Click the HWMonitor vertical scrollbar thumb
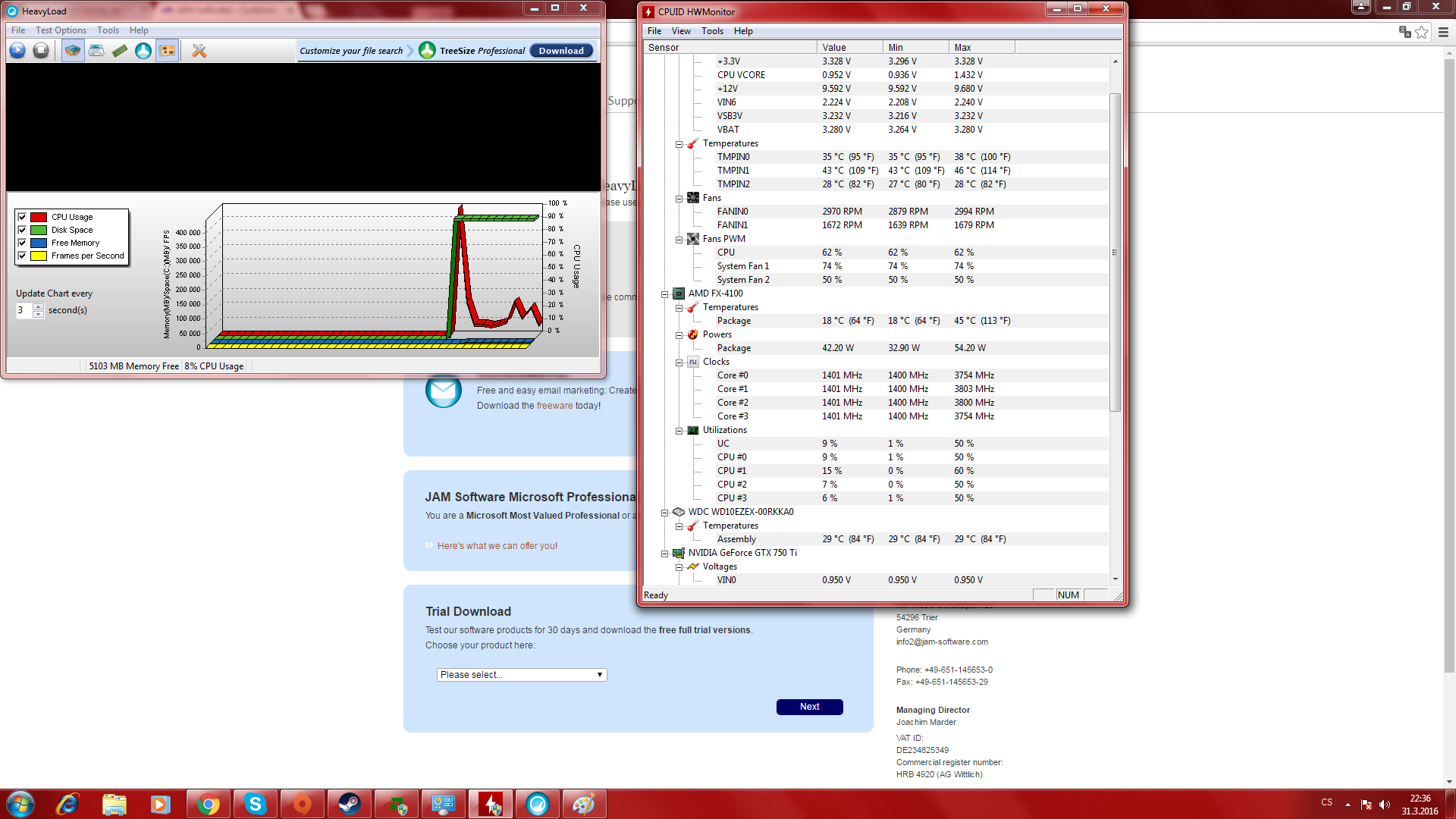Viewport: 1456px width, 819px height. [x=1115, y=253]
